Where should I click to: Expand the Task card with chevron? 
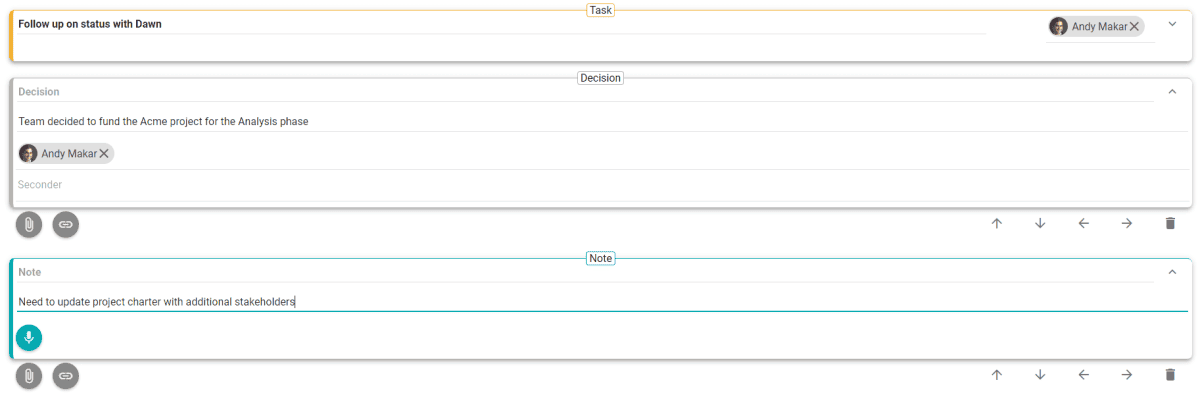[1172, 24]
